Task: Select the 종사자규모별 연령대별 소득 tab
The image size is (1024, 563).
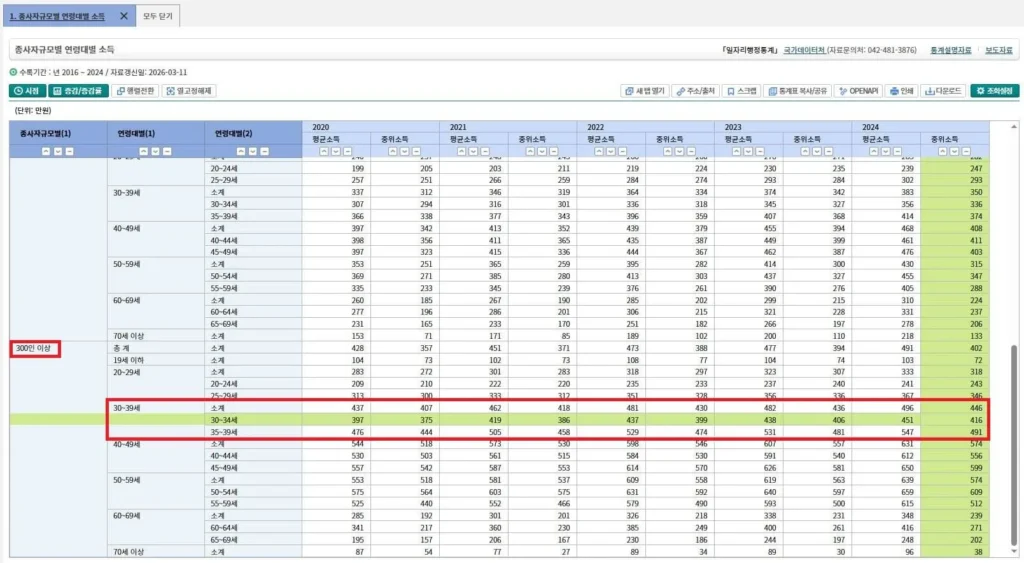Action: (57, 16)
